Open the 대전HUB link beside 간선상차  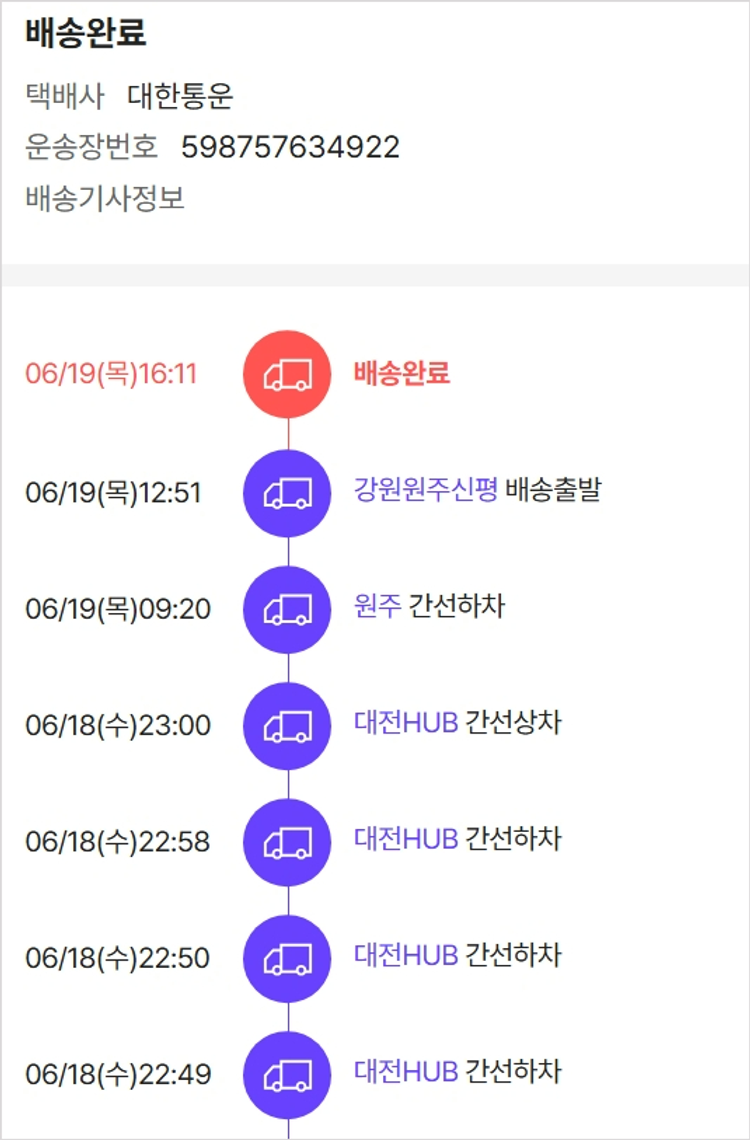tap(406, 723)
